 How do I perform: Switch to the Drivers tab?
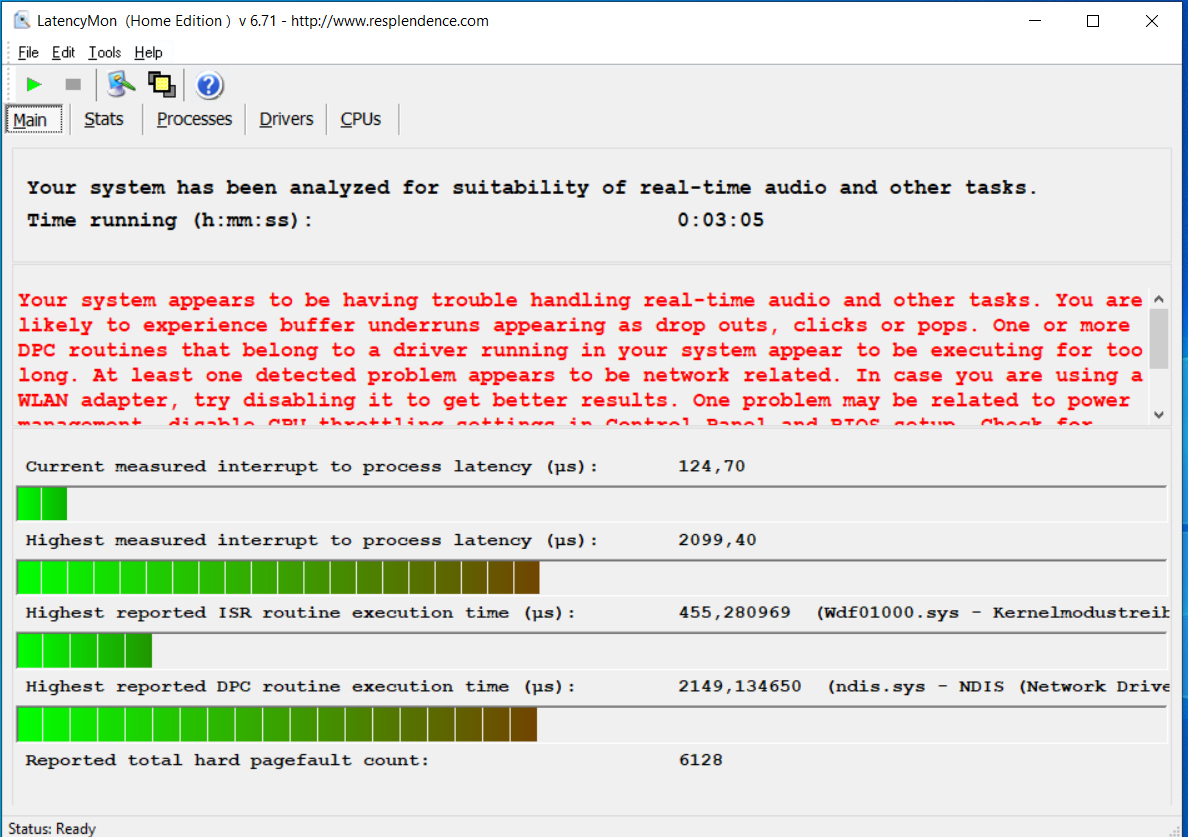[286, 119]
